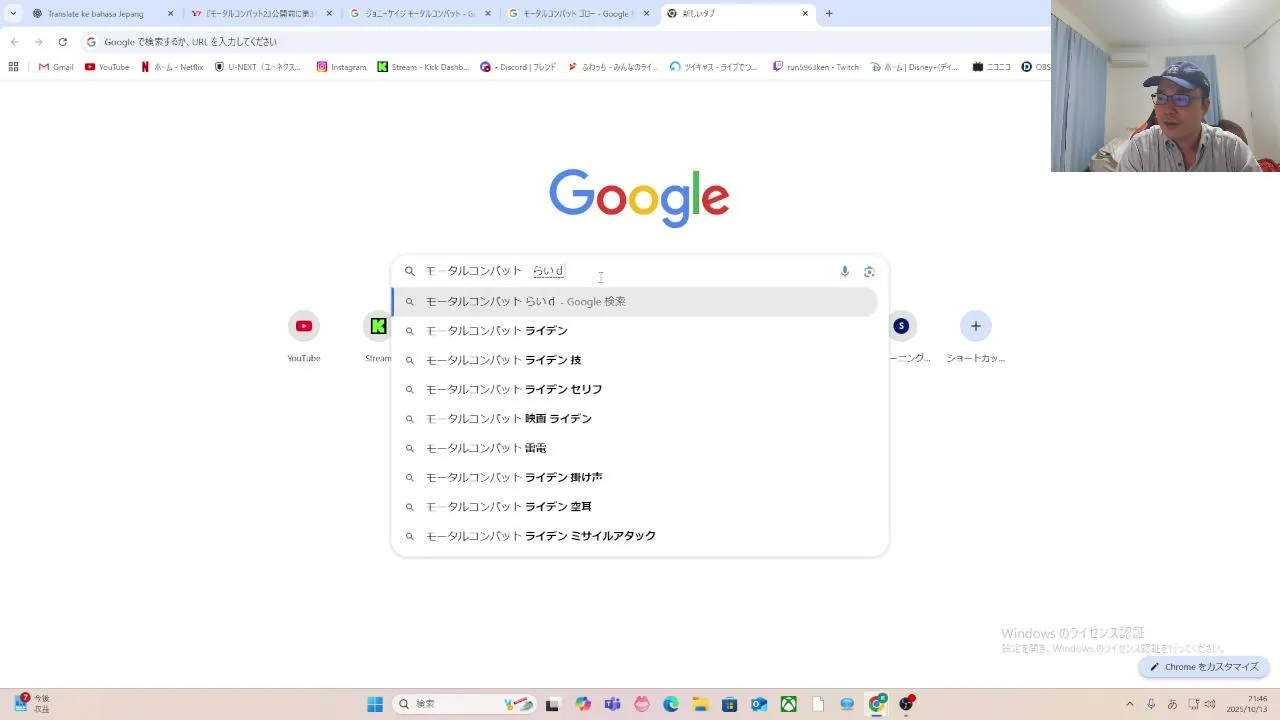
Task: Reload the current page
Action: [62, 42]
